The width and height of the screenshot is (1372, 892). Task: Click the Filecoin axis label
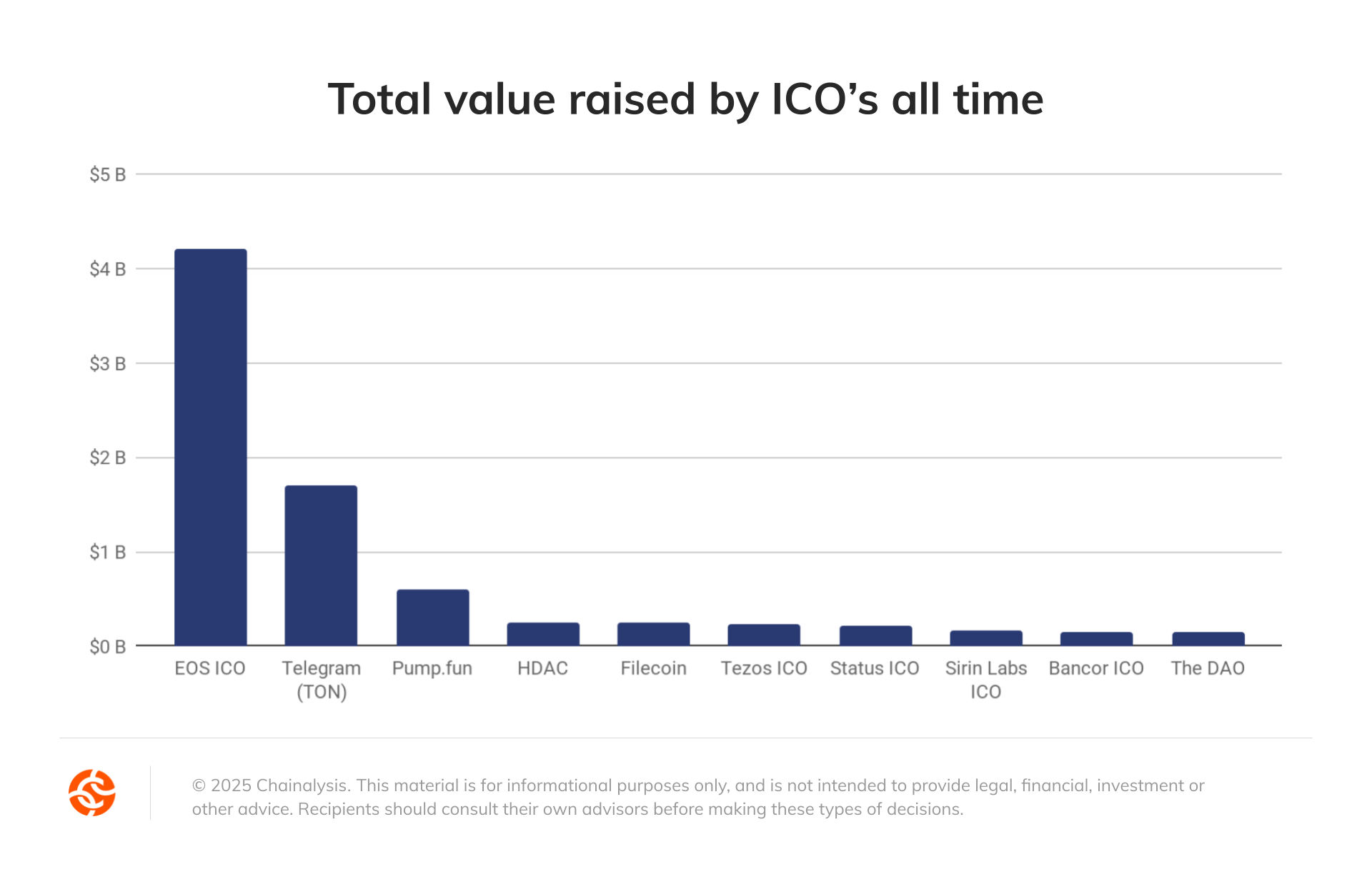(653, 668)
